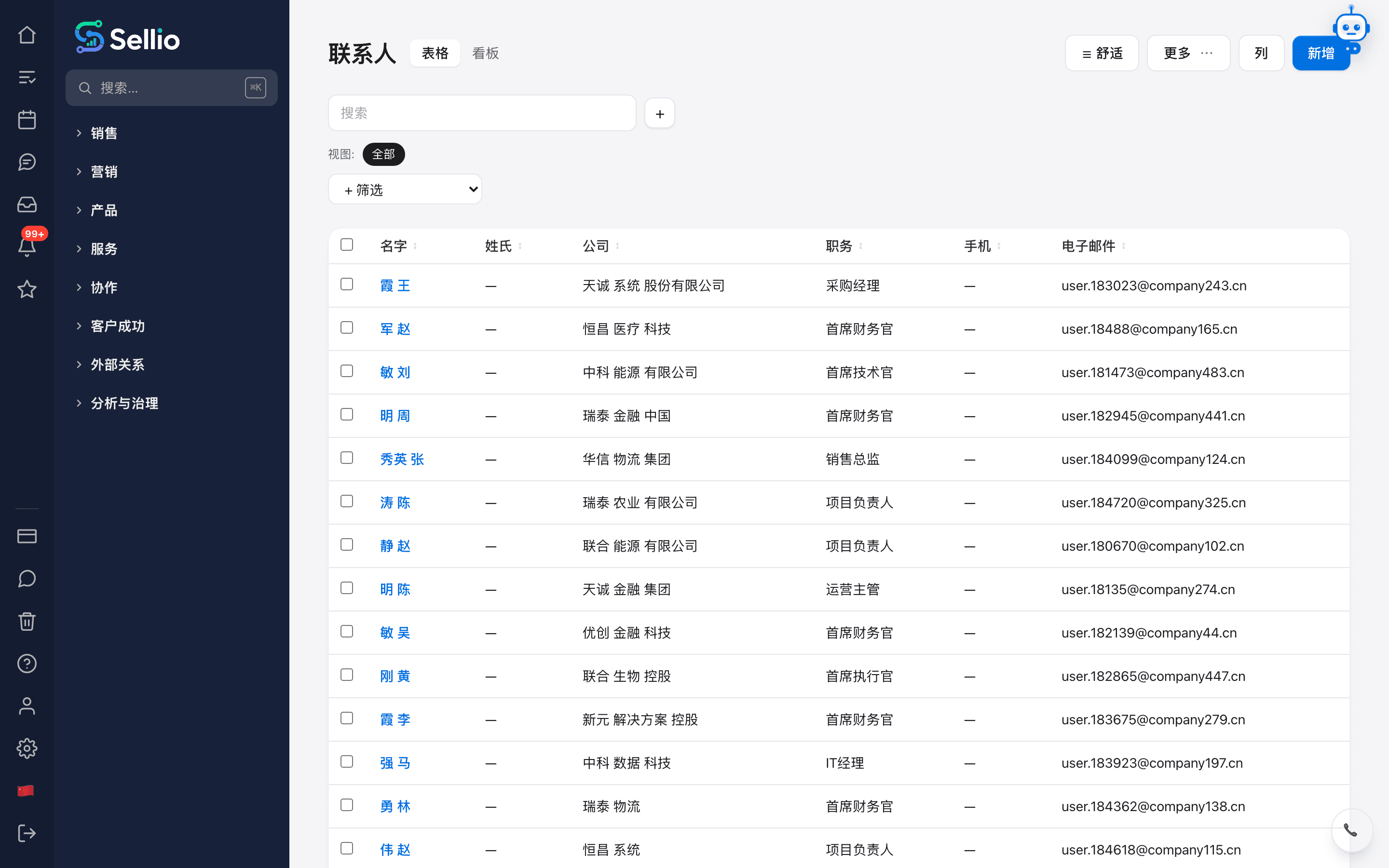Open contact 明 陈

click(x=395, y=590)
